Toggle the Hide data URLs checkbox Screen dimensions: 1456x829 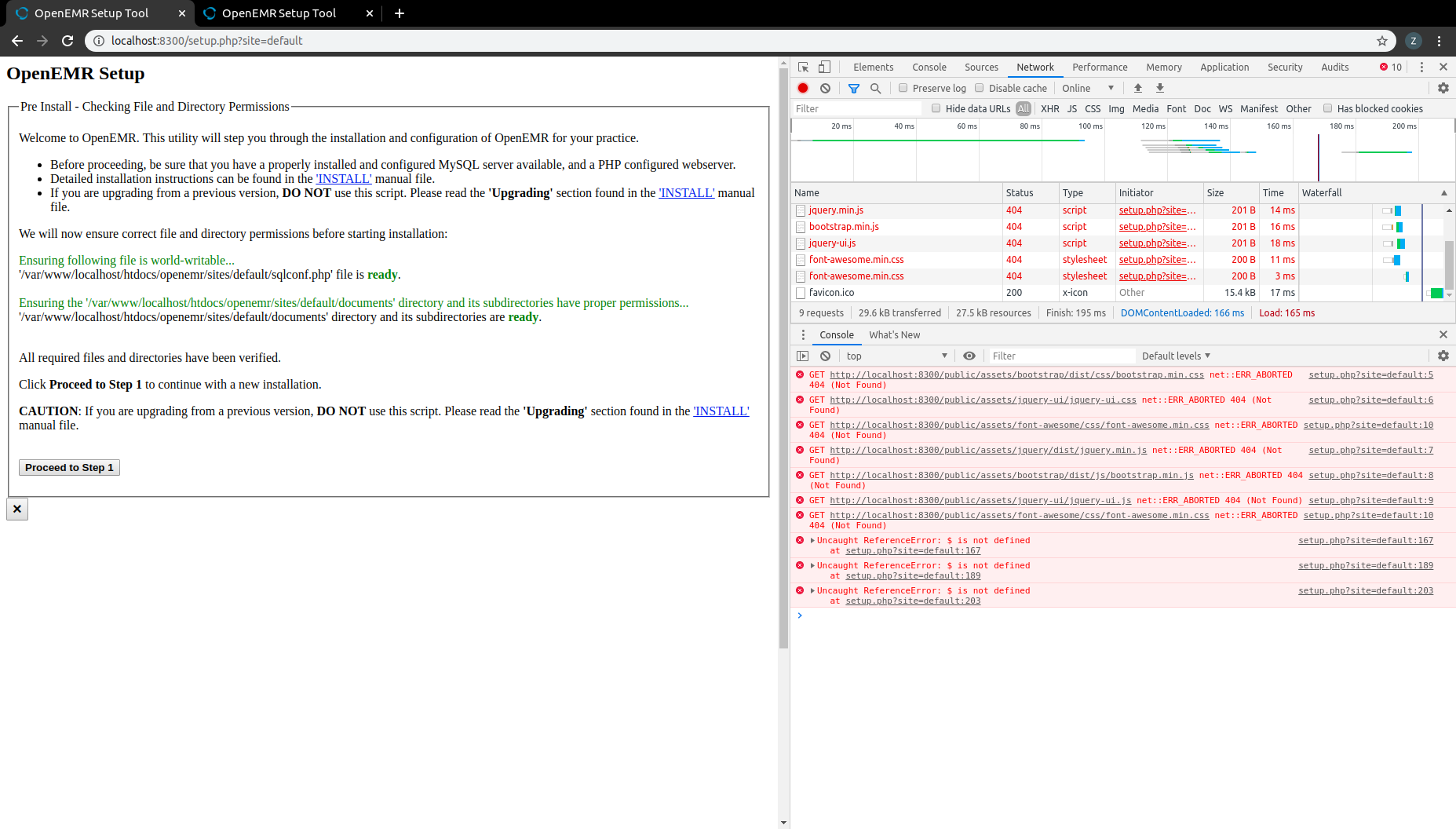tap(936, 108)
